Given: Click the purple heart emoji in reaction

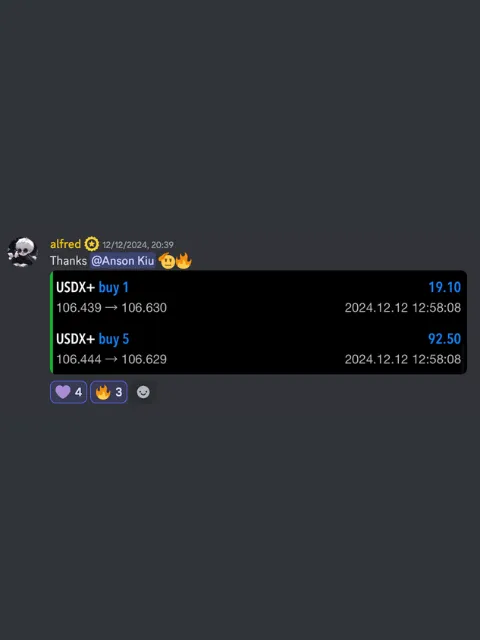Looking at the screenshot, I should click(63, 392).
